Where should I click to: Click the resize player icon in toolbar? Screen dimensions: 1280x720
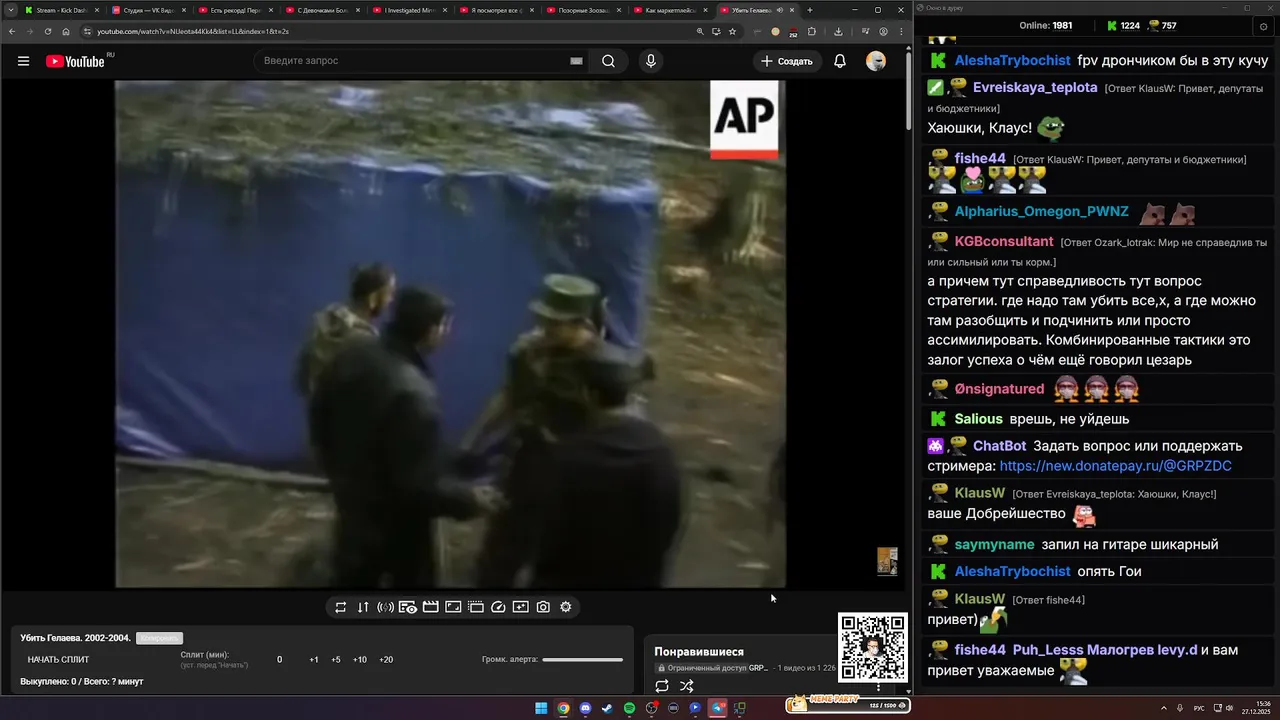(453, 607)
